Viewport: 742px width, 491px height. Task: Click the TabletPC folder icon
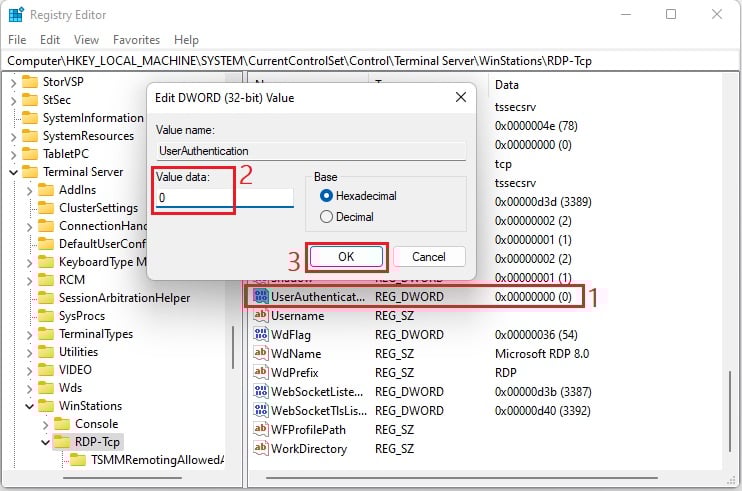[30, 154]
